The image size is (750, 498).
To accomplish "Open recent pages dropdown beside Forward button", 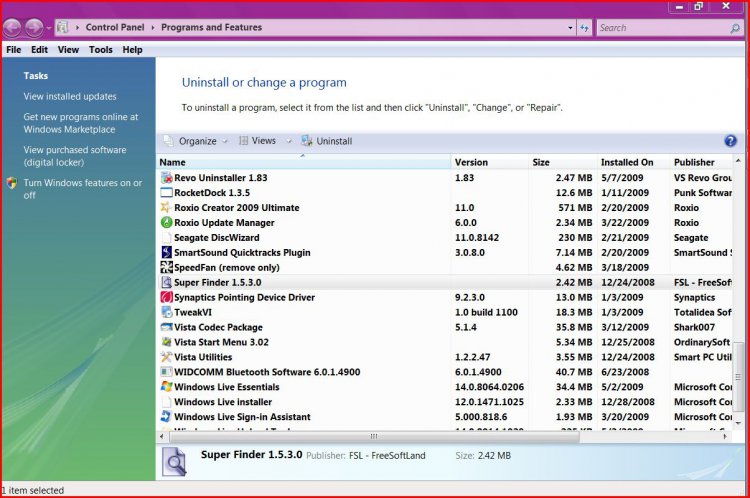I will coord(48,28).
